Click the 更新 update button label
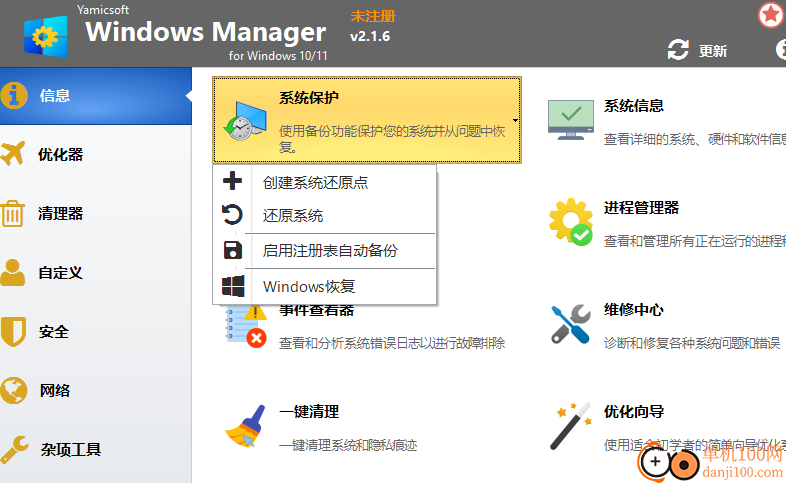The image size is (786, 483). click(x=713, y=51)
